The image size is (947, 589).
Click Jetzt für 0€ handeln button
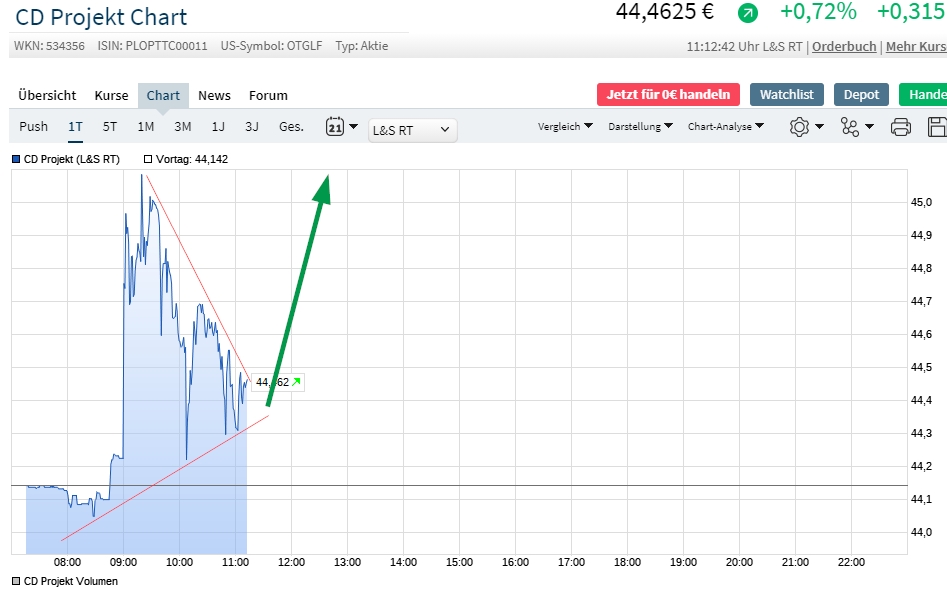click(x=668, y=95)
